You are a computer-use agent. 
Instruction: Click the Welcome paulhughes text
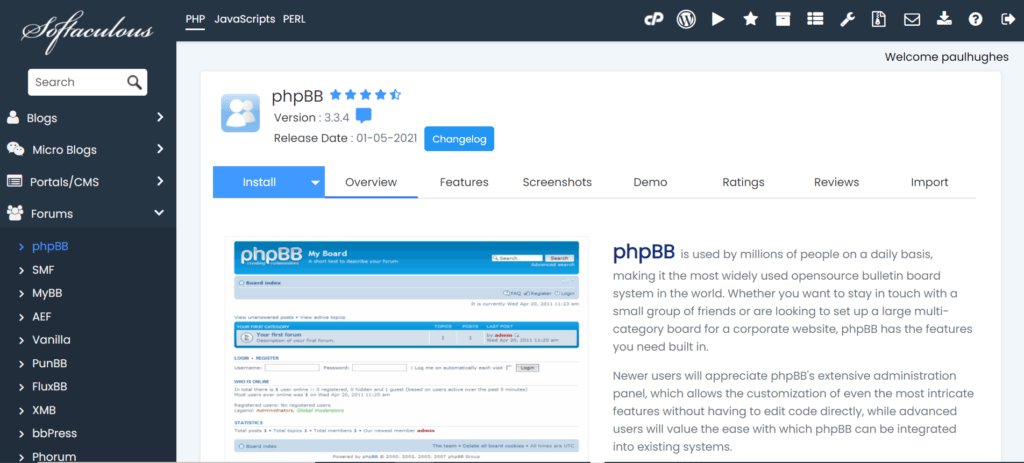click(946, 57)
